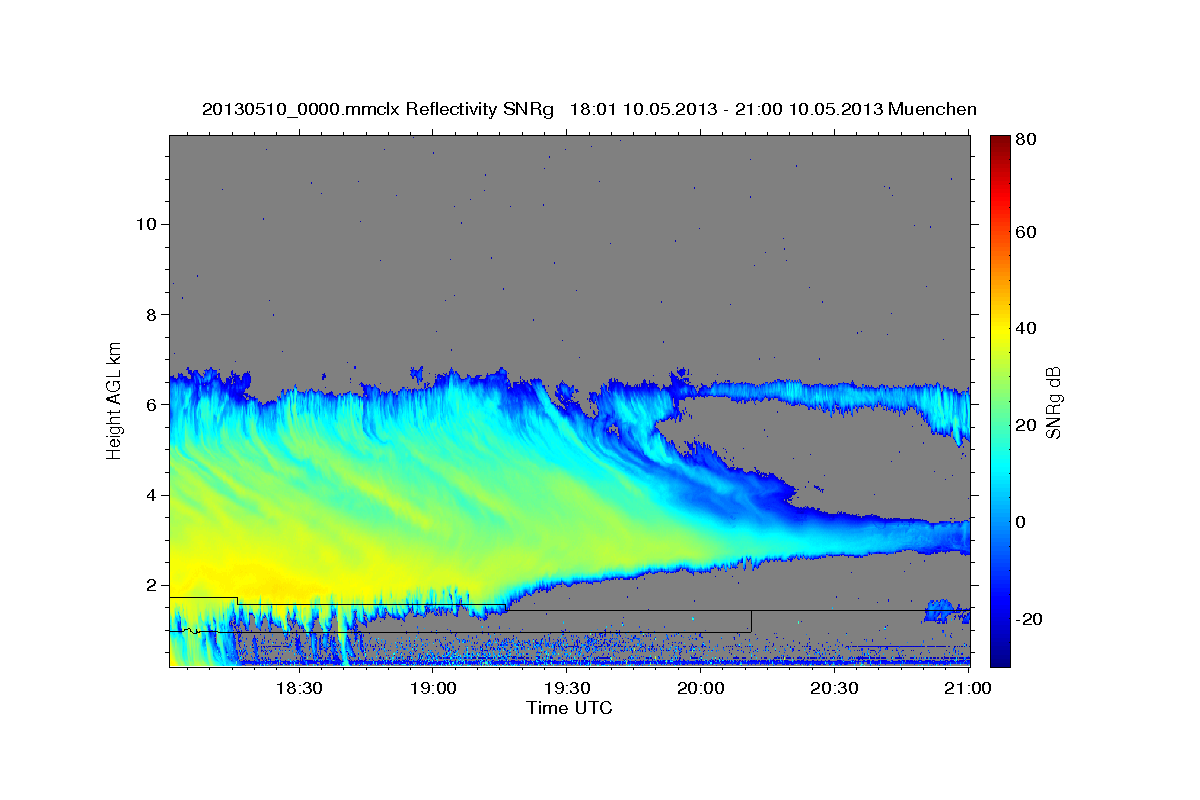Screen dimensions: 1200x800
Task: Click the 19:30 time tick label
Action: (x=567, y=689)
